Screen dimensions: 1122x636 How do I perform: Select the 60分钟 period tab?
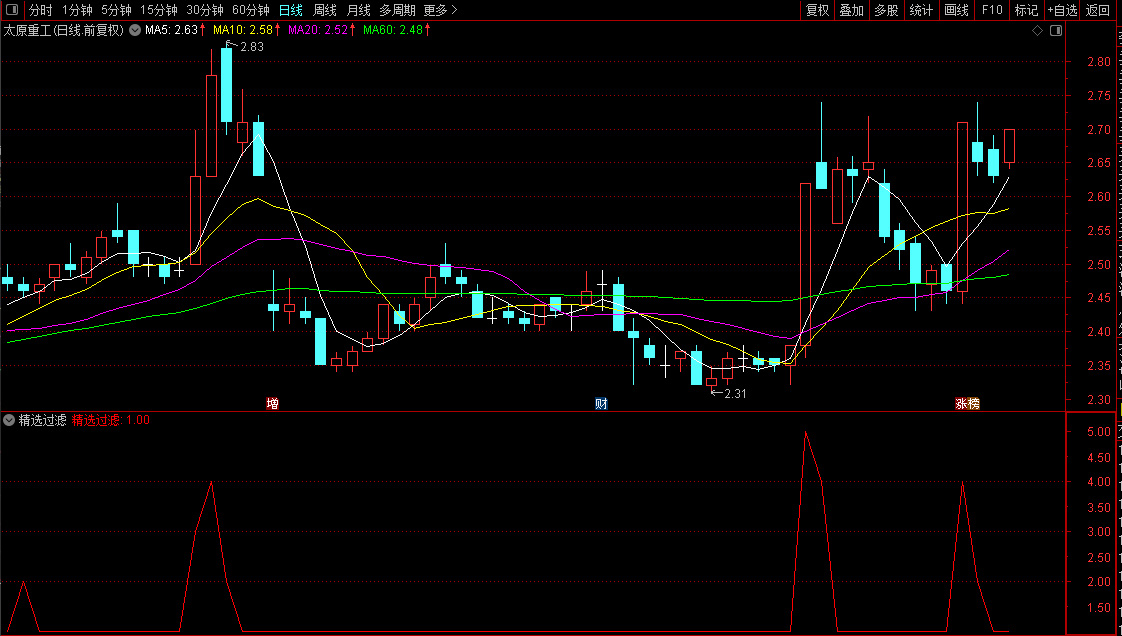[250, 10]
